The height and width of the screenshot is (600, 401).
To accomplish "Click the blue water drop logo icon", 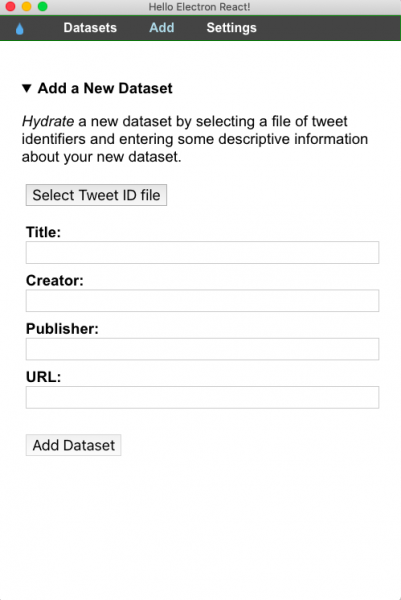I will (20, 29).
